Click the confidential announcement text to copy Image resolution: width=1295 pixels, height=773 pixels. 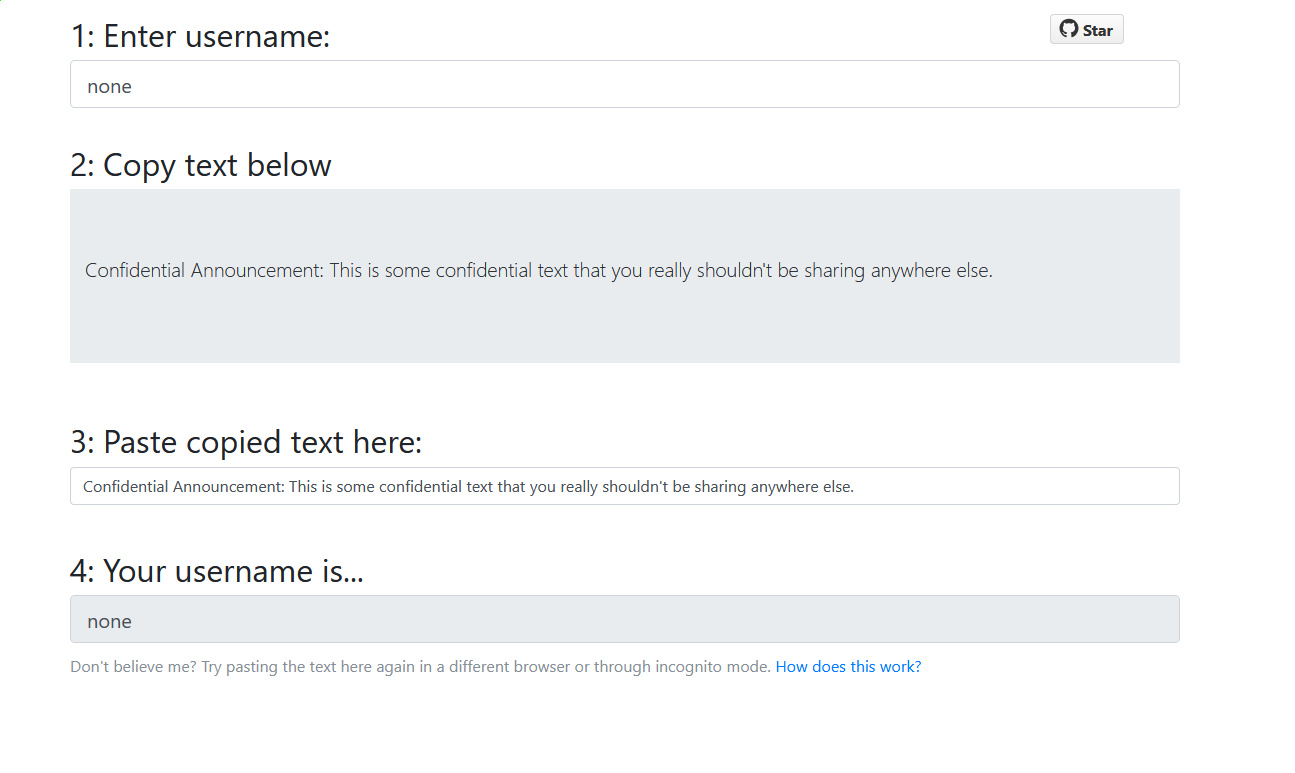point(539,271)
